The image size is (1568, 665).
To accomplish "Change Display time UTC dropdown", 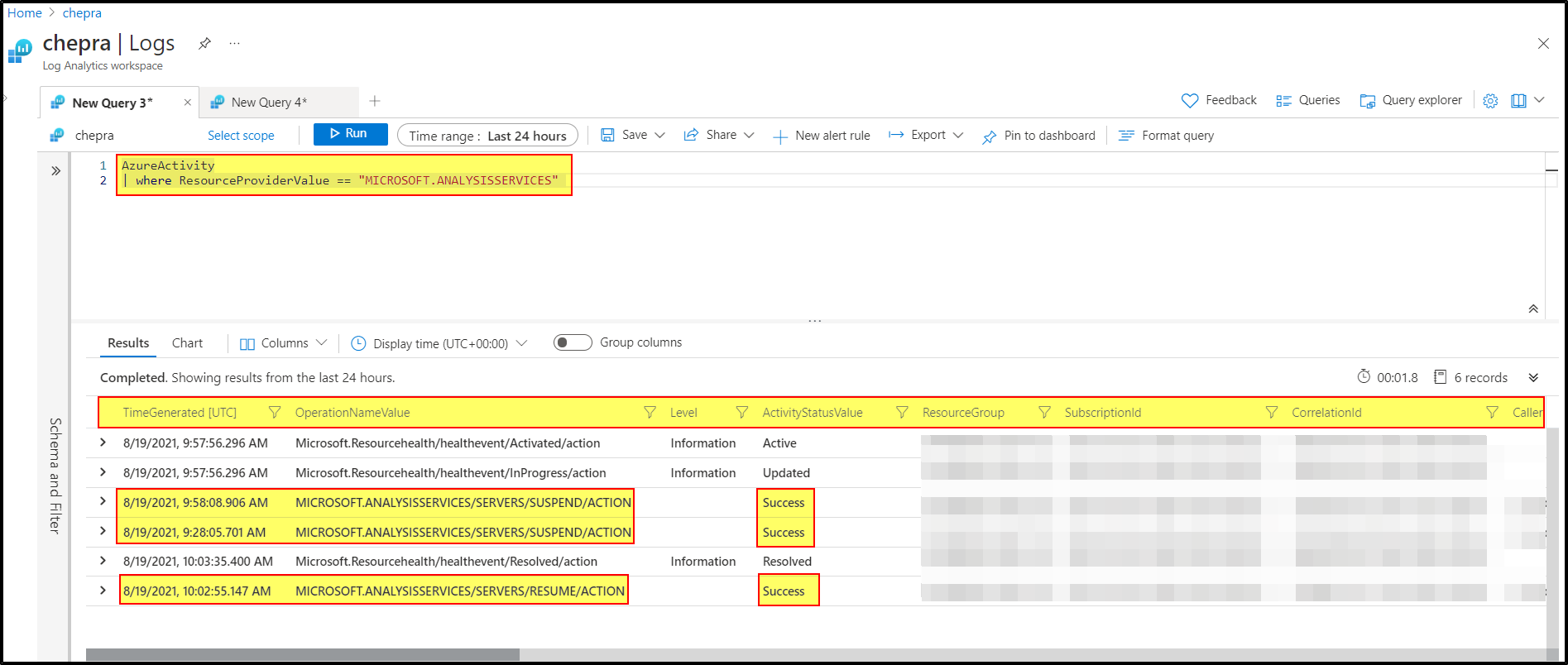I will tap(439, 343).
